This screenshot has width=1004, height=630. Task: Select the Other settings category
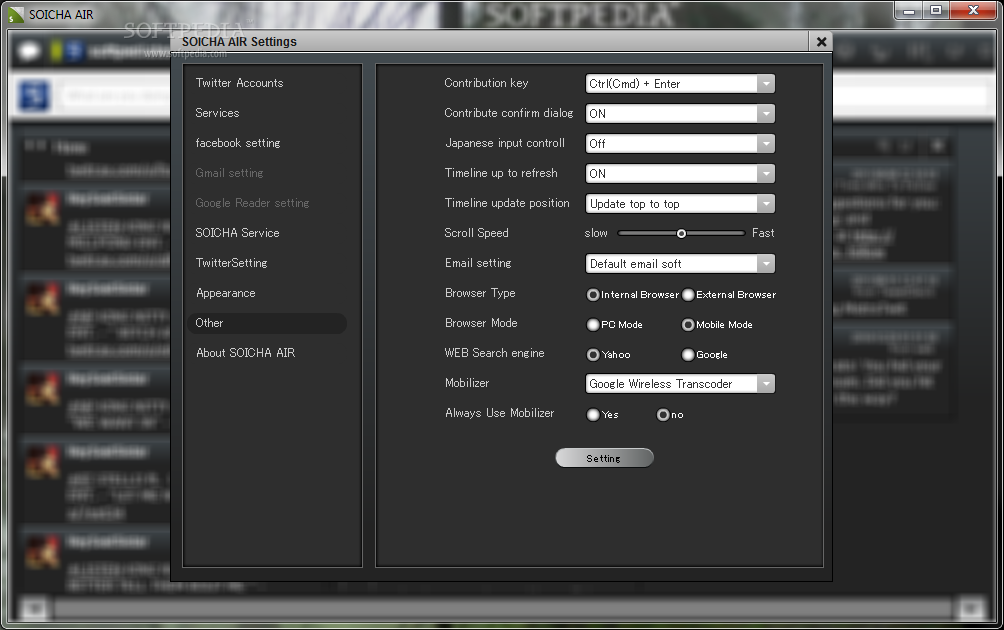coord(267,323)
